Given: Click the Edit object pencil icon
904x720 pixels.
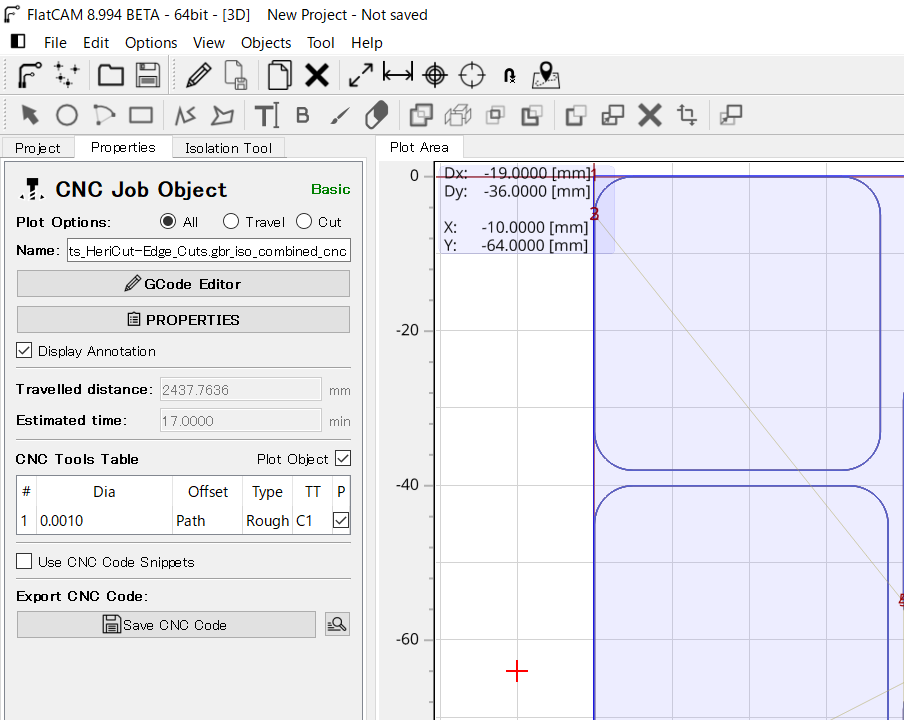Looking at the screenshot, I should tap(198, 75).
